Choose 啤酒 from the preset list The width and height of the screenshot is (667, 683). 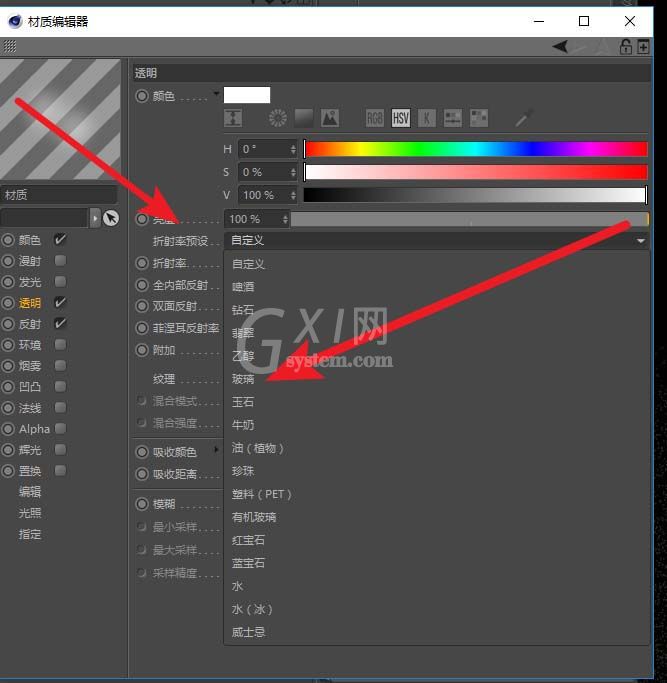click(x=243, y=287)
